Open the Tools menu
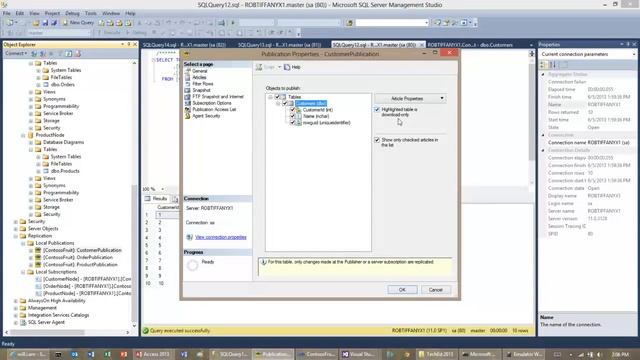 point(91,13)
